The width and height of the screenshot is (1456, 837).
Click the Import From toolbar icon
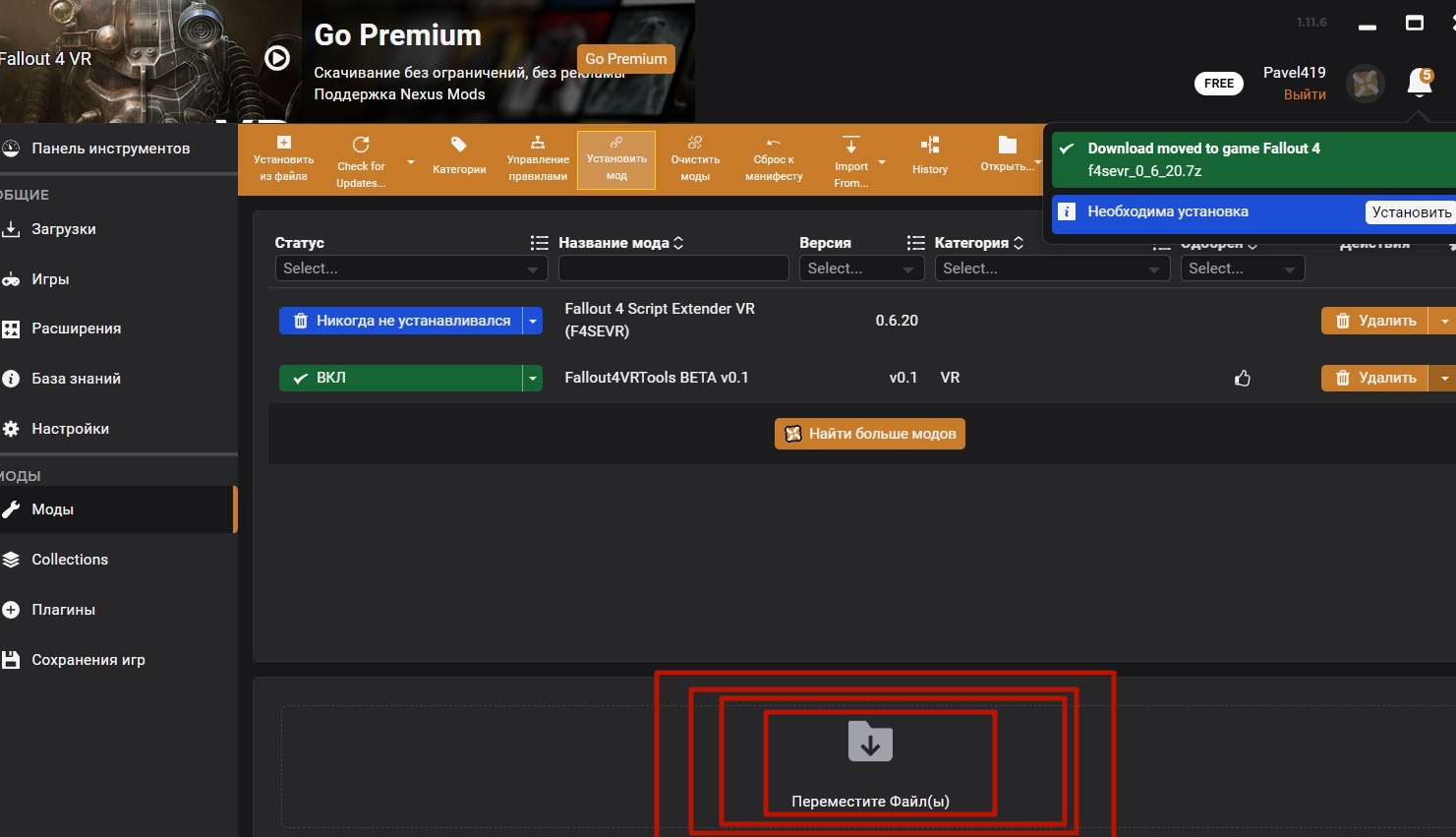point(851,160)
